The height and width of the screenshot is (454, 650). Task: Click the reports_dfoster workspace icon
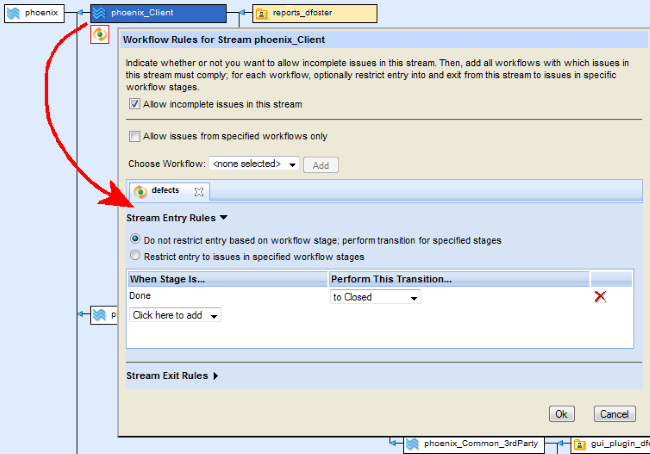tap(262, 14)
